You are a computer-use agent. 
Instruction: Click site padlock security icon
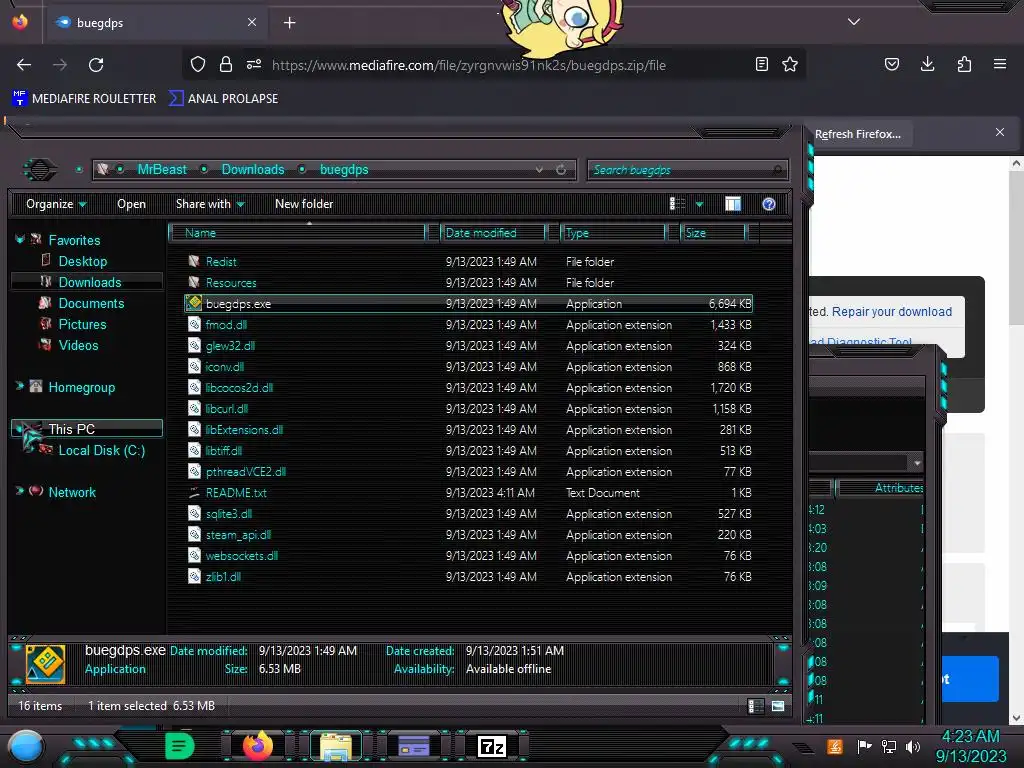pyautogui.click(x=226, y=64)
